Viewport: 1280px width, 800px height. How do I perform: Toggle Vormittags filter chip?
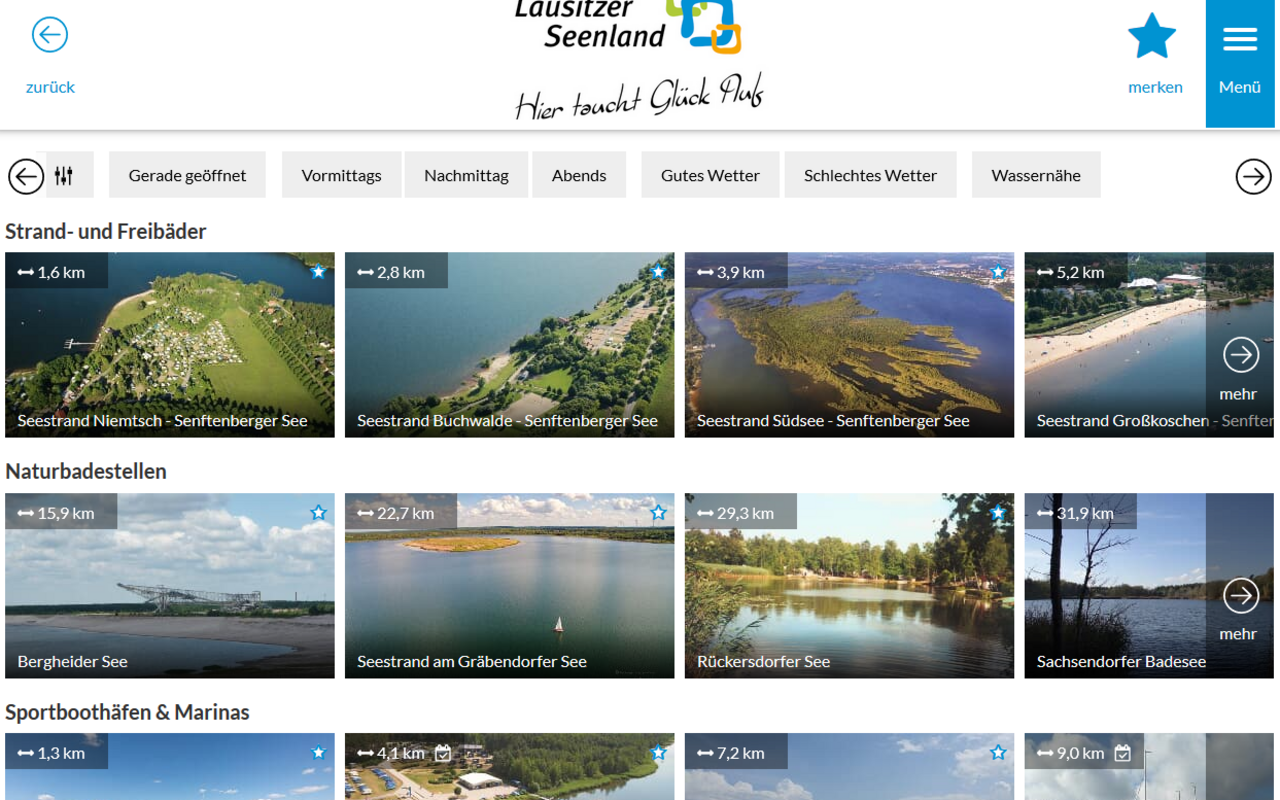[341, 175]
